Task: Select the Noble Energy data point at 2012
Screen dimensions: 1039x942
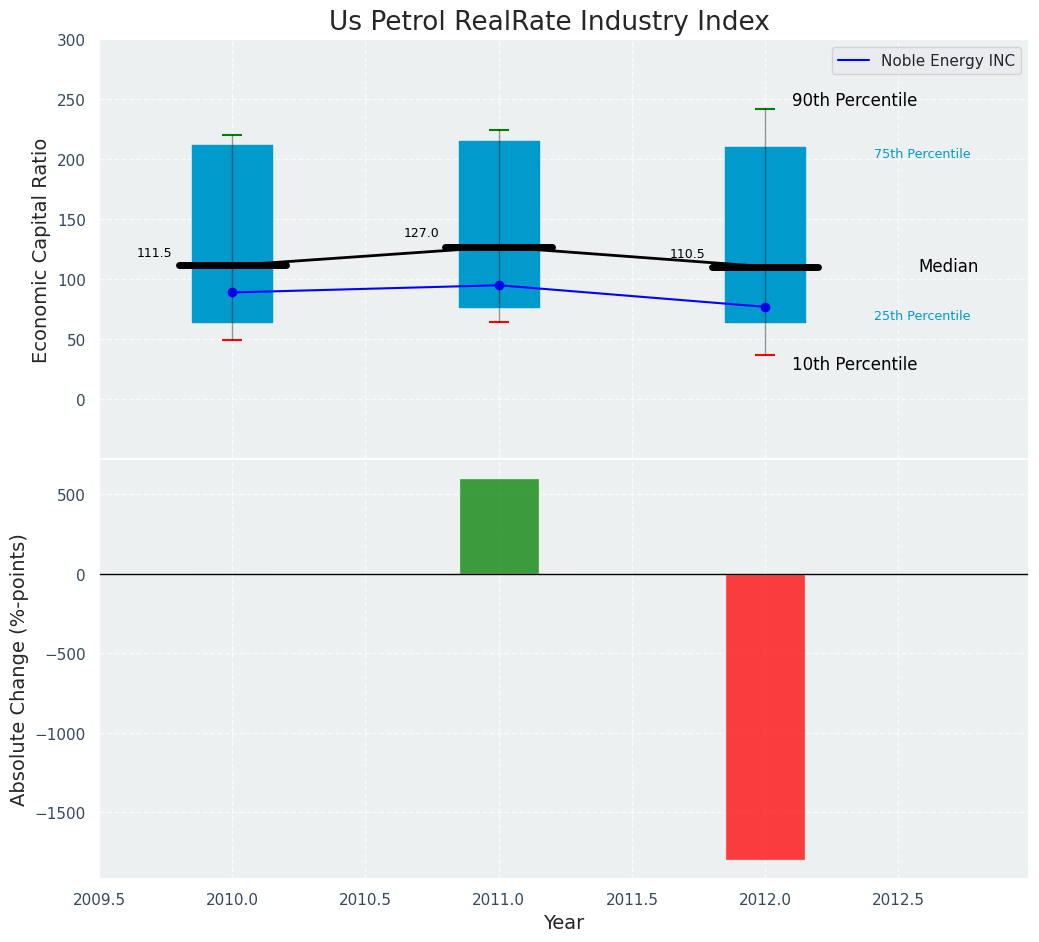Action: pos(765,307)
